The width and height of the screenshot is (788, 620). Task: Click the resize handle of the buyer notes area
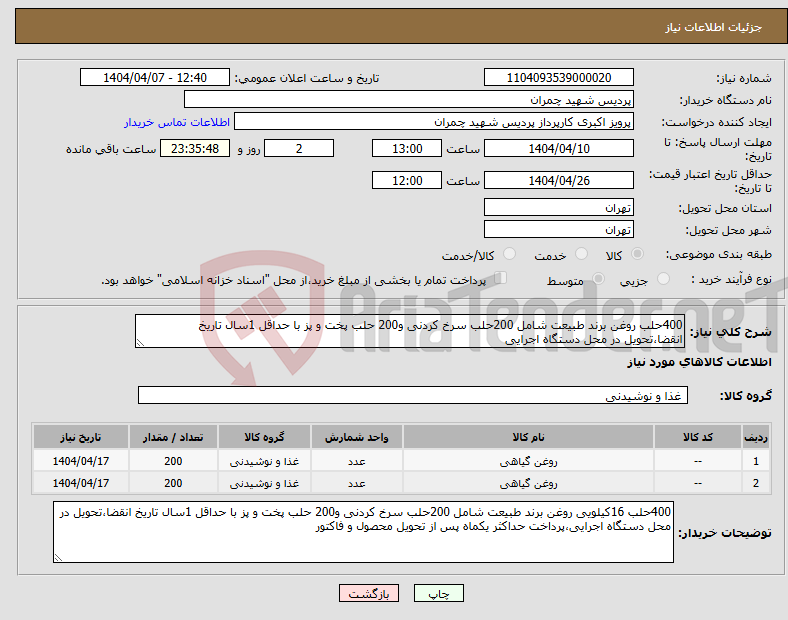58,558
